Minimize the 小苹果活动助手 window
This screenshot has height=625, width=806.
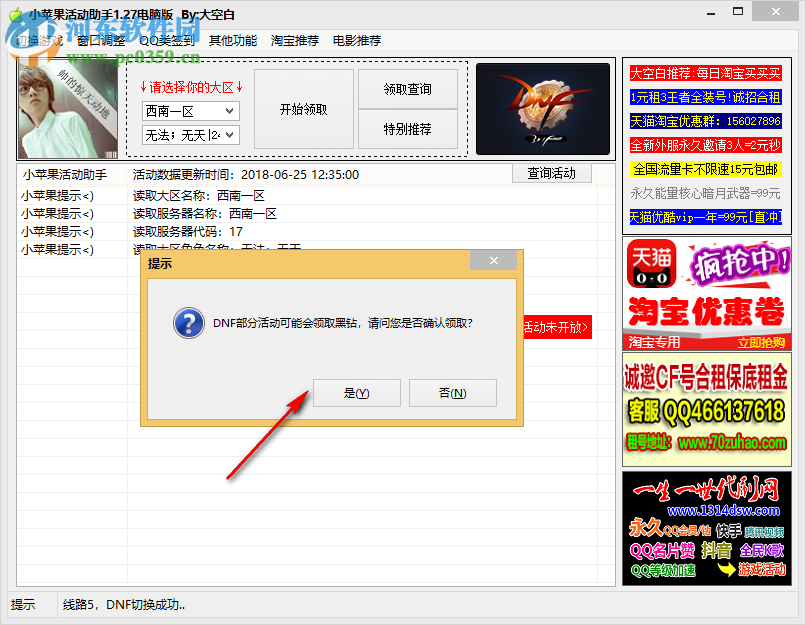coord(711,13)
